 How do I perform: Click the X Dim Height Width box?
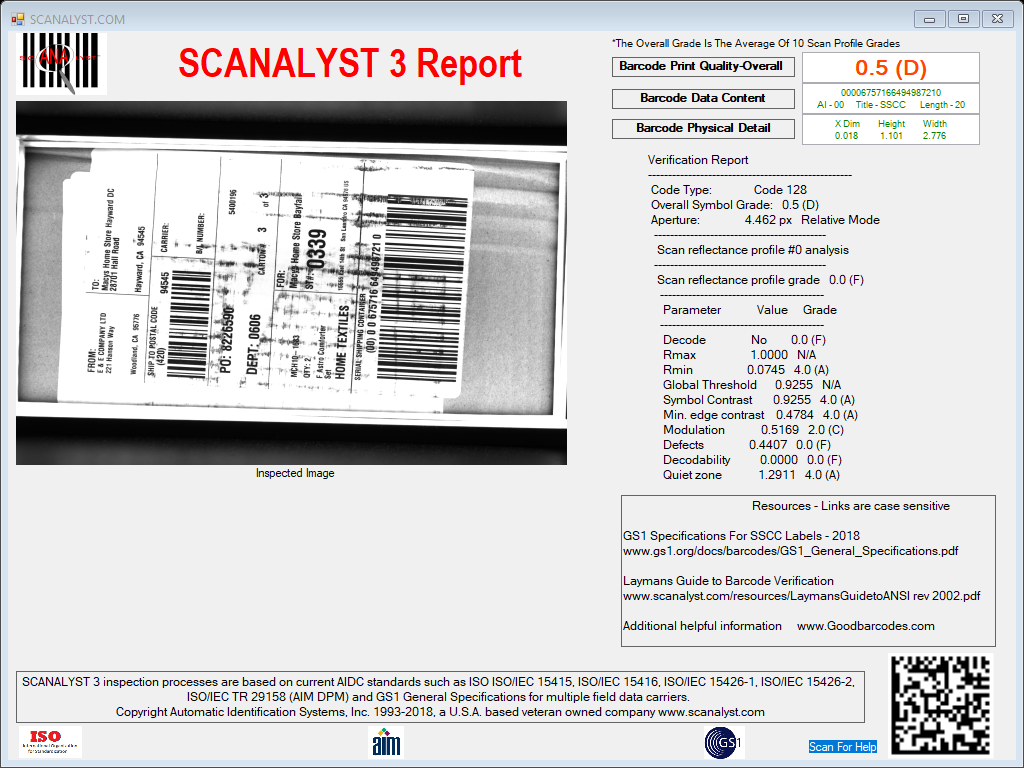coord(891,129)
